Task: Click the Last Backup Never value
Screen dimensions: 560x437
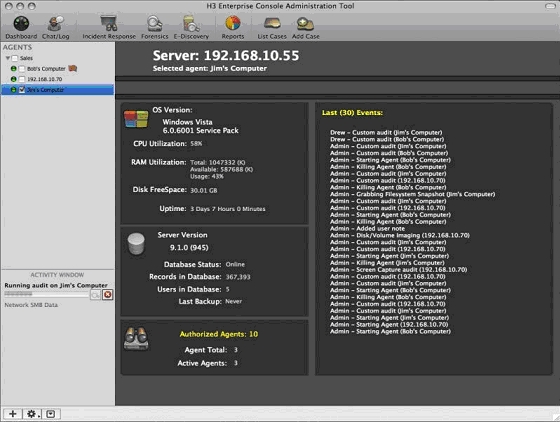Action: (234, 302)
